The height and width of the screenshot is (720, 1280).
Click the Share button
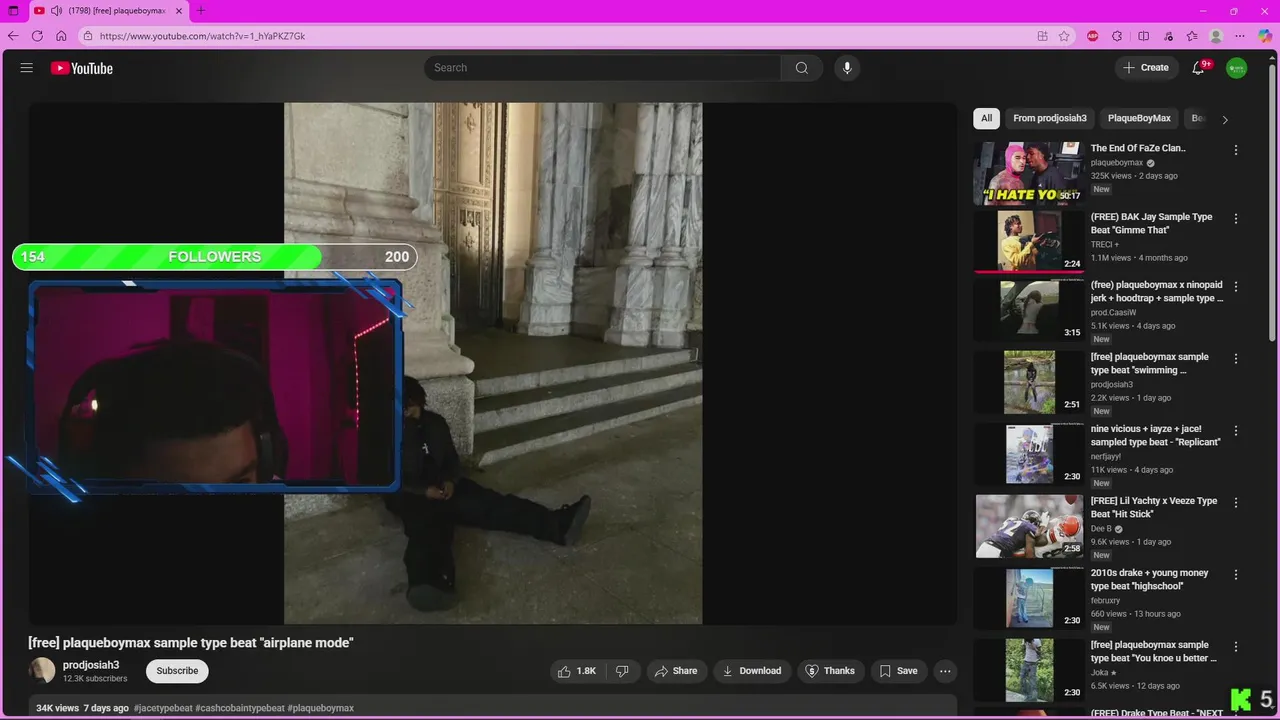[x=677, y=671]
